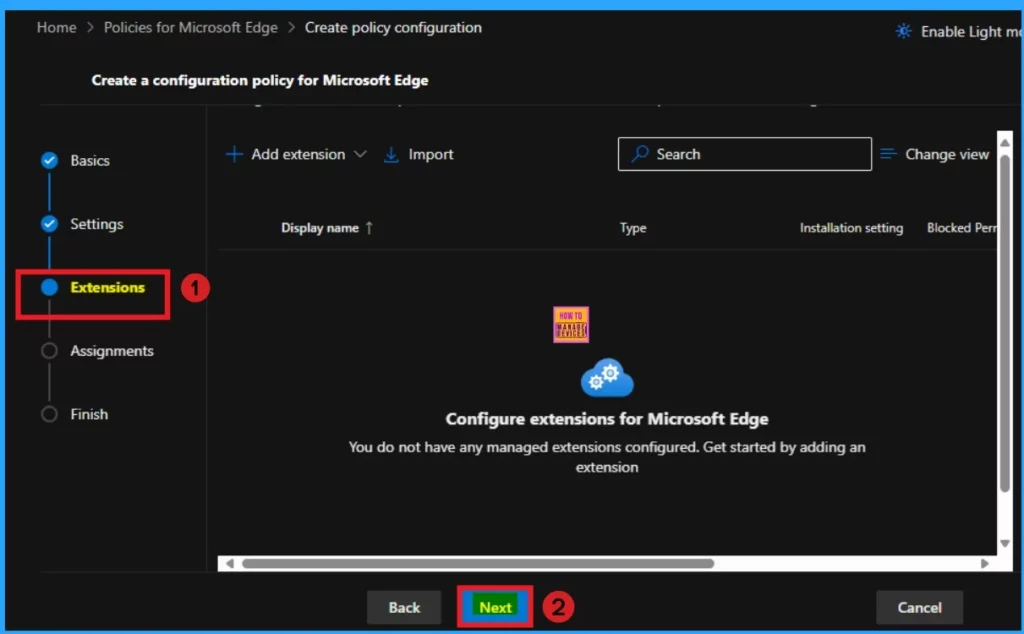Click the vertical scrollbar down arrow

[x=1004, y=543]
